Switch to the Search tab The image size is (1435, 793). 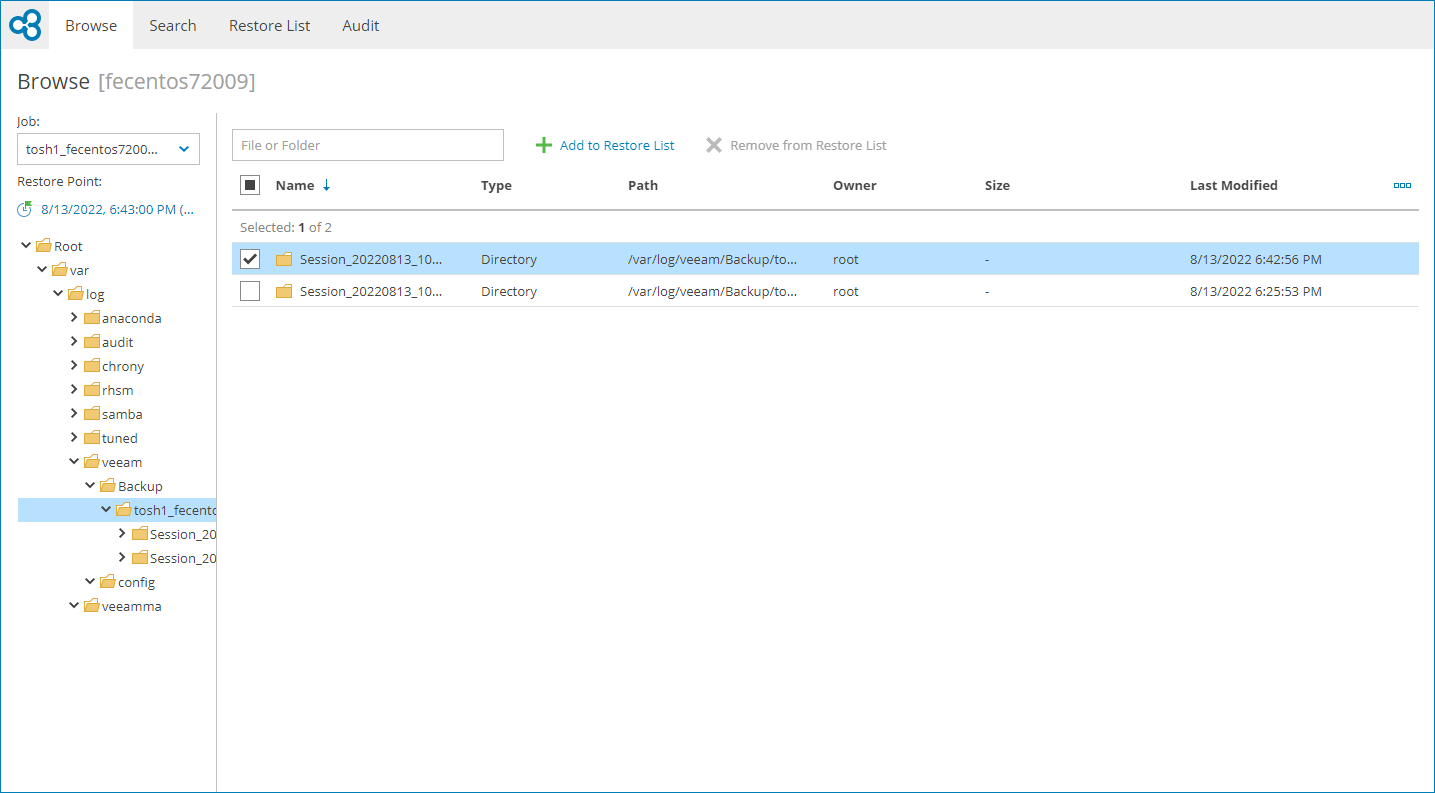click(x=172, y=25)
